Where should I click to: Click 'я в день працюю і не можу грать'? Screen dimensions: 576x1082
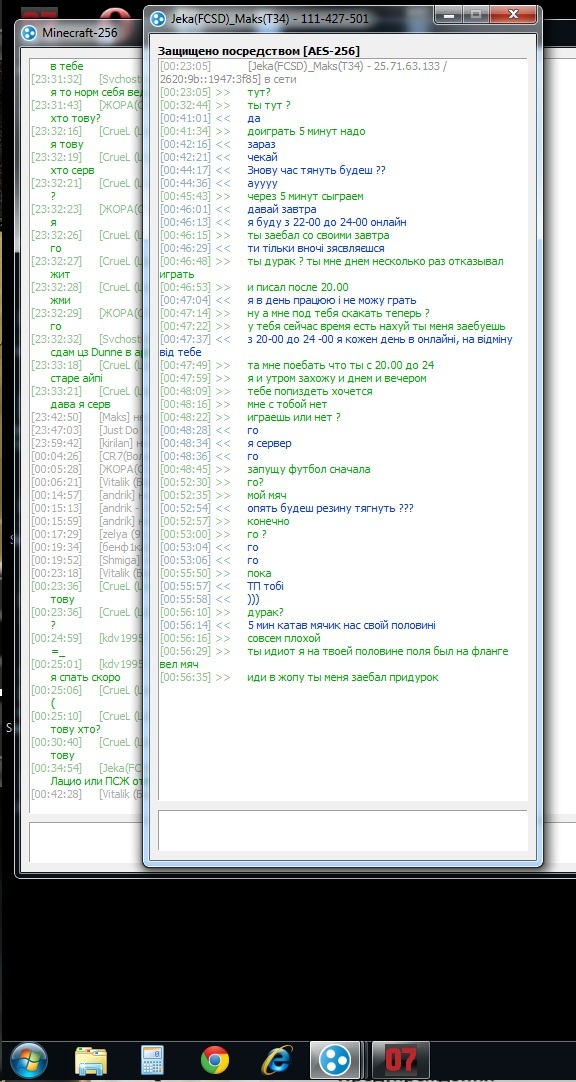[x=332, y=300]
